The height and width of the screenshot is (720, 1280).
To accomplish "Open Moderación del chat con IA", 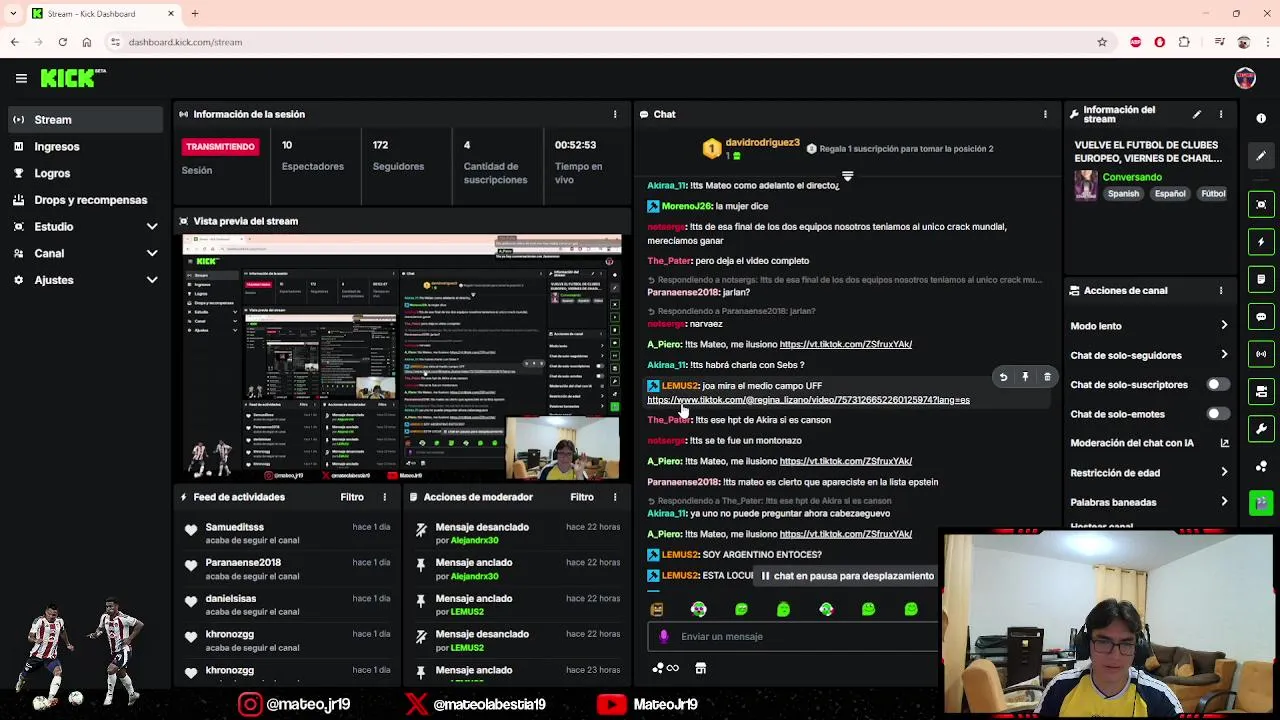I will click(x=1150, y=443).
